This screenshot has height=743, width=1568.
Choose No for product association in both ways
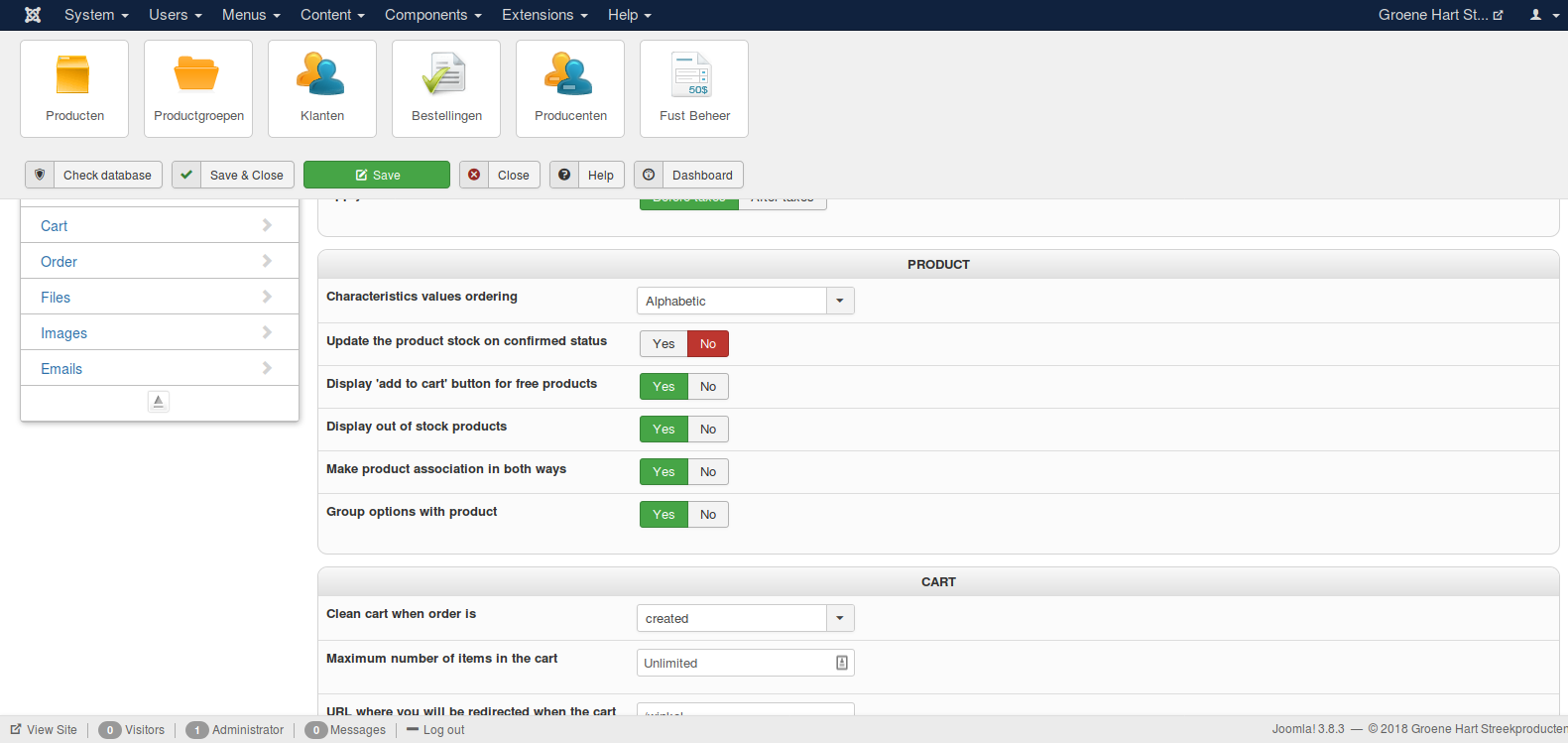[x=708, y=472]
